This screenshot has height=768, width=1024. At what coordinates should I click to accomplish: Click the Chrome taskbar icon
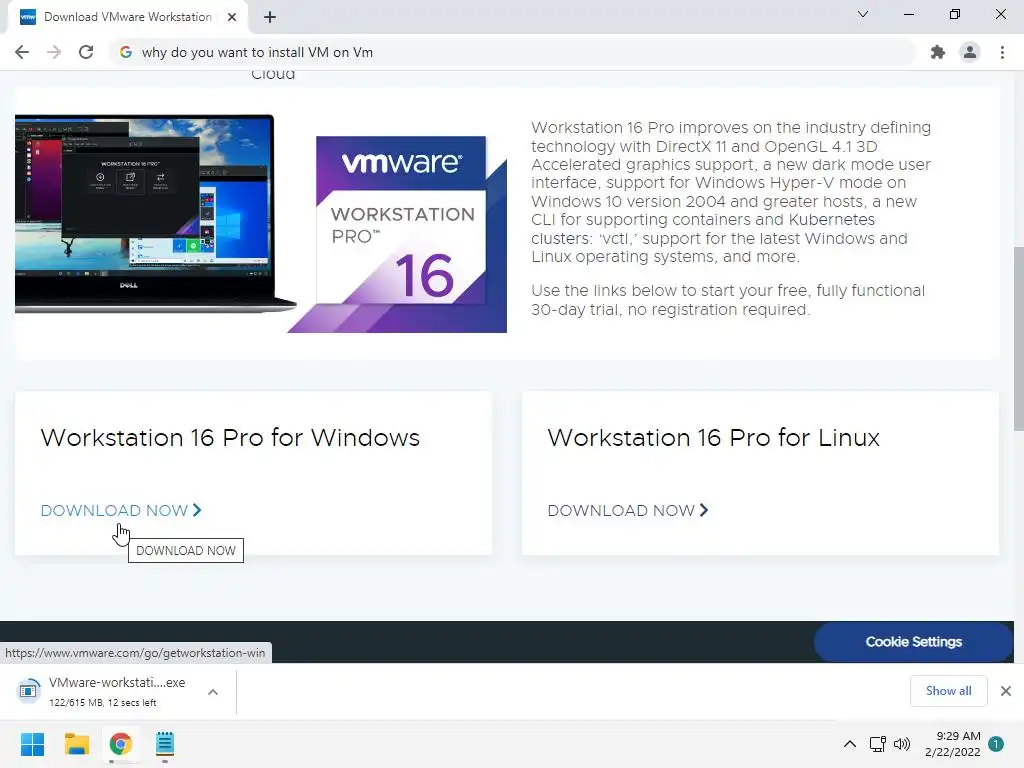121,744
